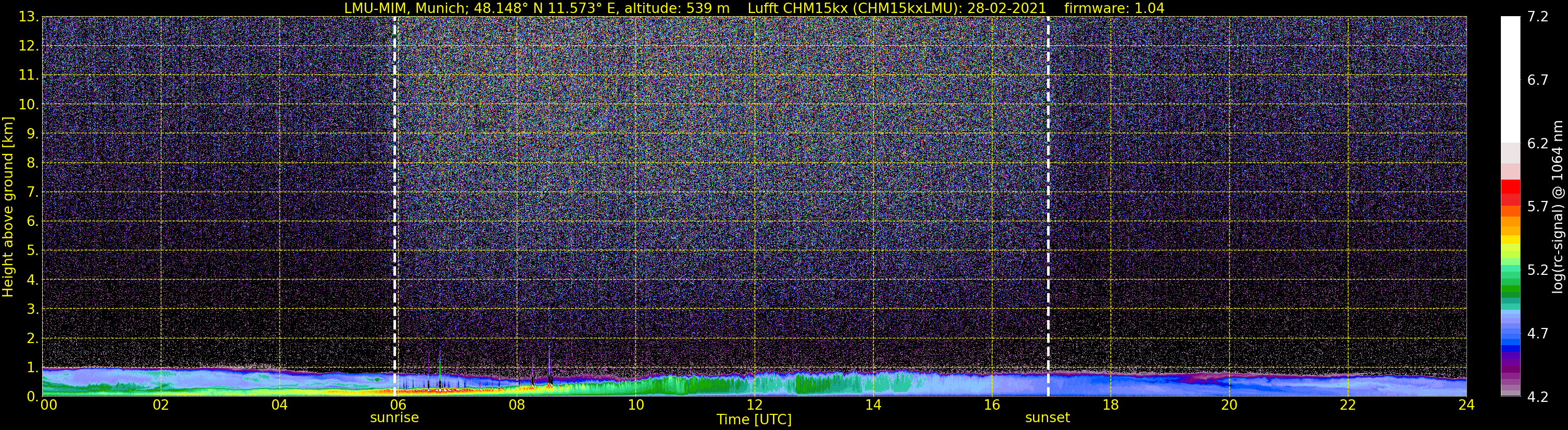Click the sunset dashed vertical line
Screen dimensions: 1568x430
[x=1048, y=207]
